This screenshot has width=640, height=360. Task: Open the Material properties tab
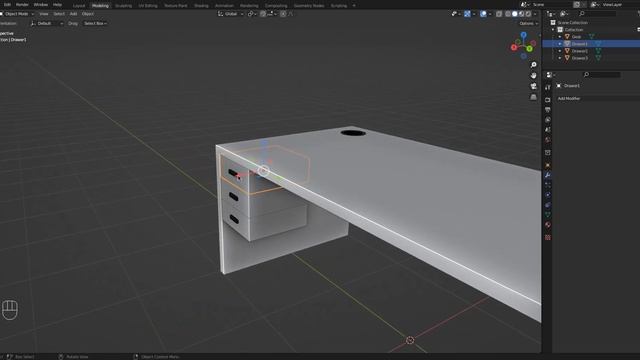[548, 224]
